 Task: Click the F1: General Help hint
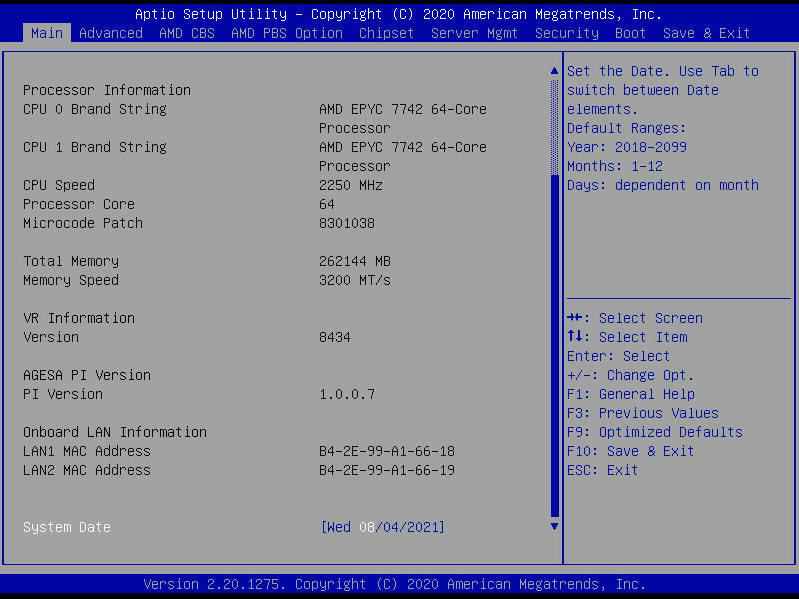pyautogui.click(x=631, y=394)
